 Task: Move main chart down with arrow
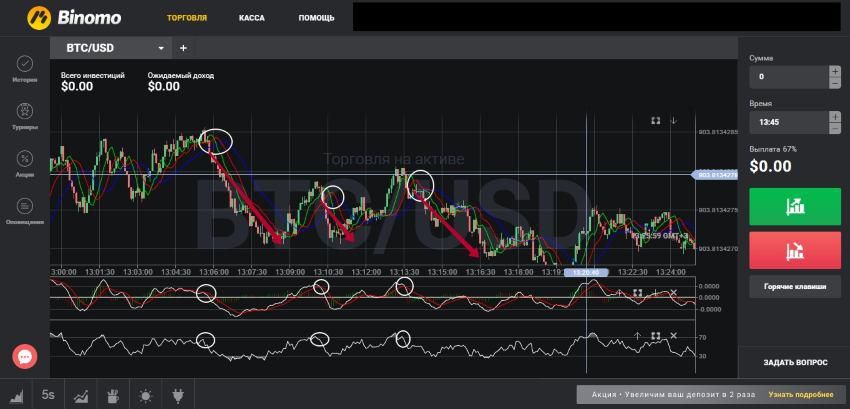click(x=673, y=120)
